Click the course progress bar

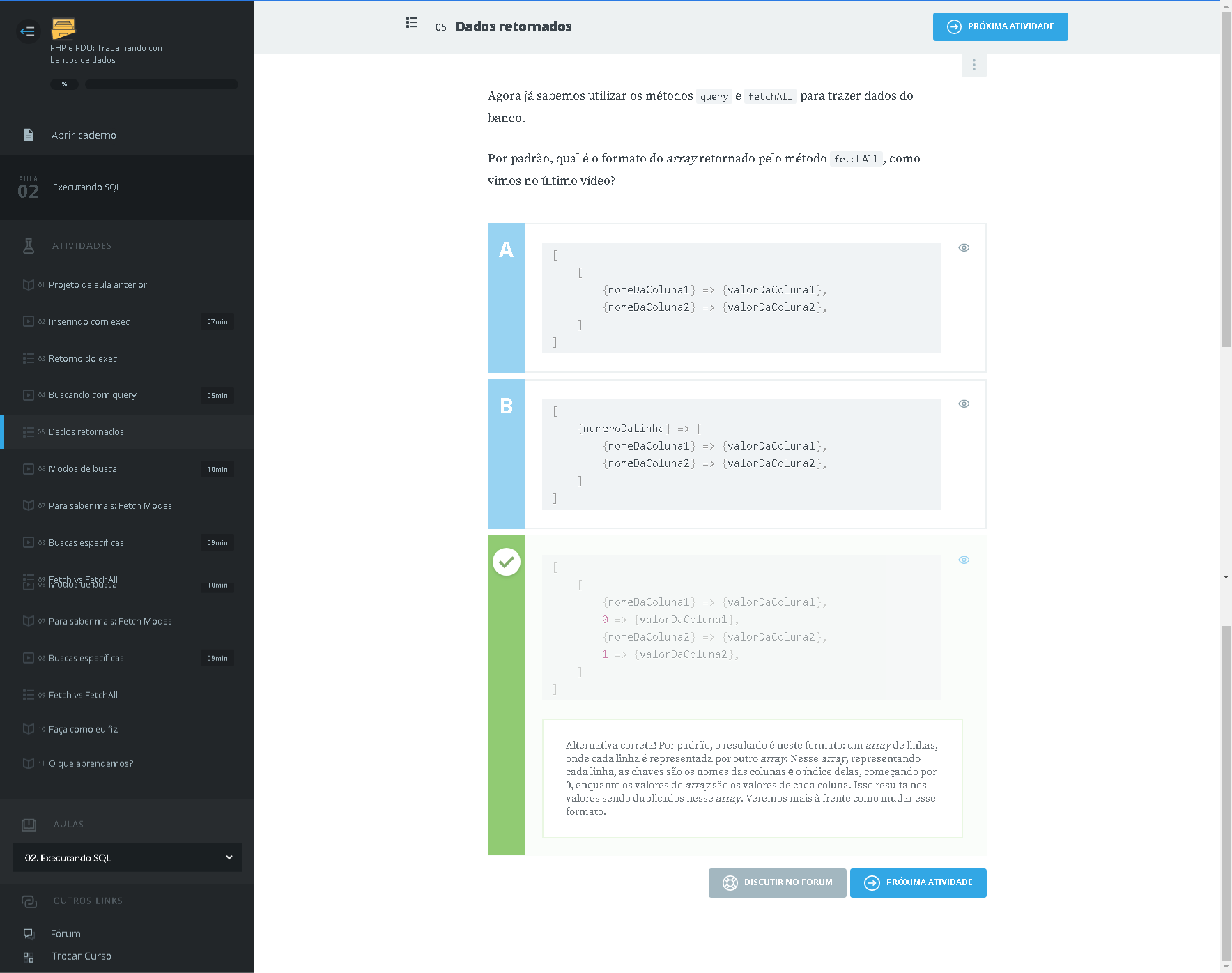162,84
